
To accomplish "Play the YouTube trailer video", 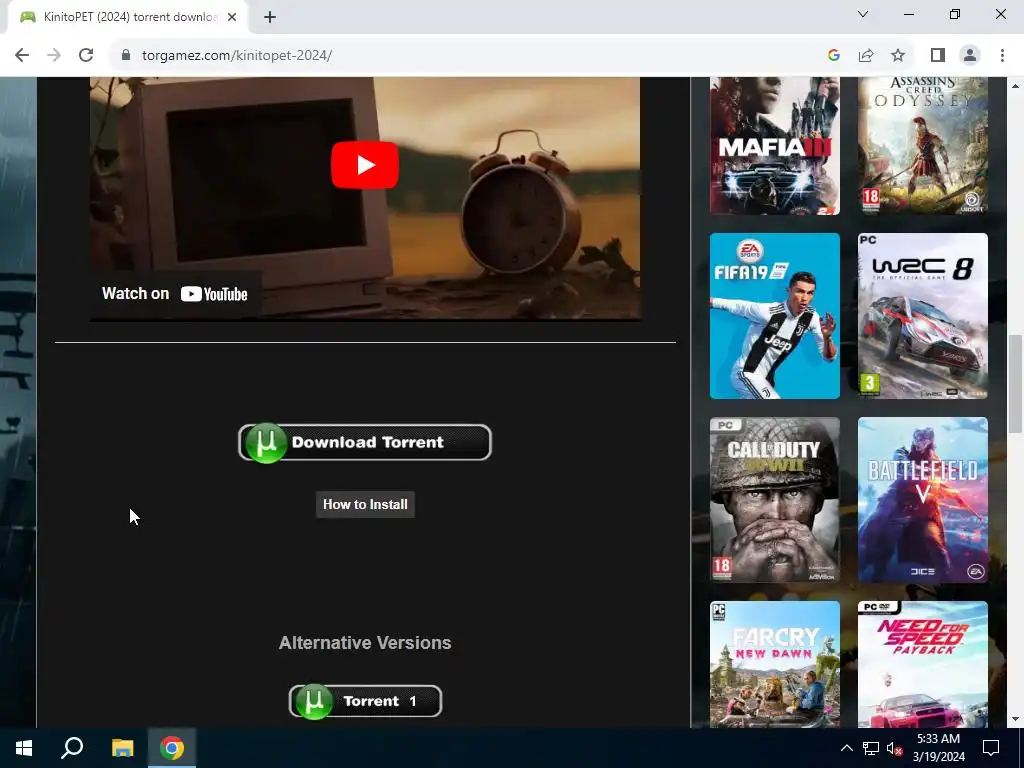I will [365, 165].
